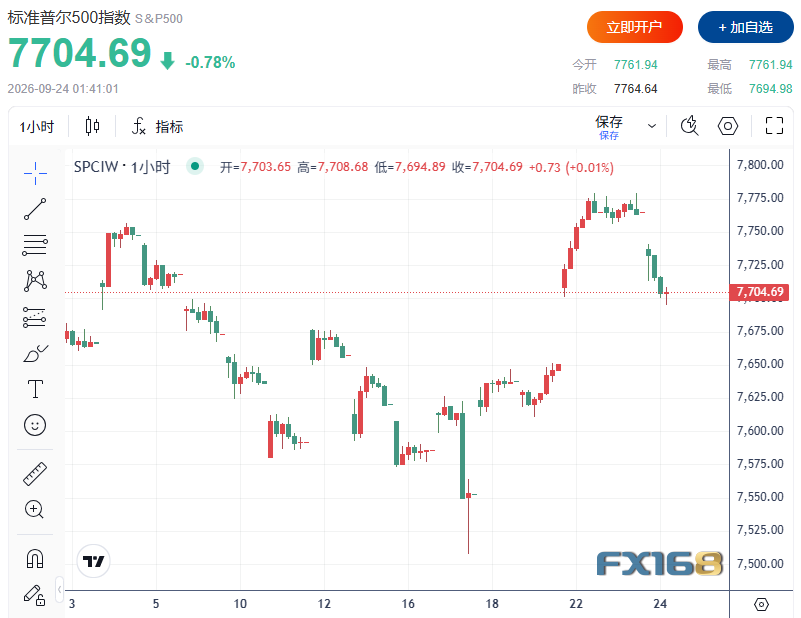Open the Fibonacci retracement tool
The image size is (801, 618).
pyautogui.click(x=35, y=245)
